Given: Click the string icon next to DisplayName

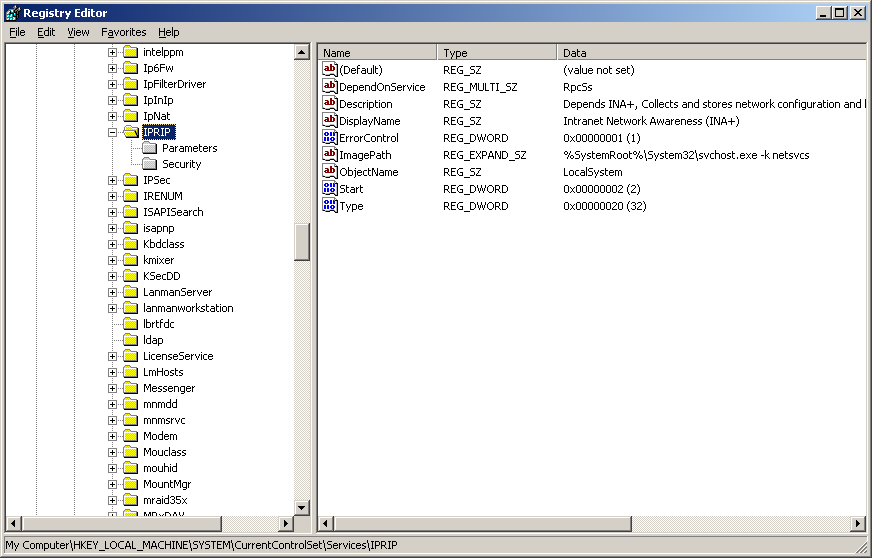Looking at the screenshot, I should pyautogui.click(x=330, y=120).
